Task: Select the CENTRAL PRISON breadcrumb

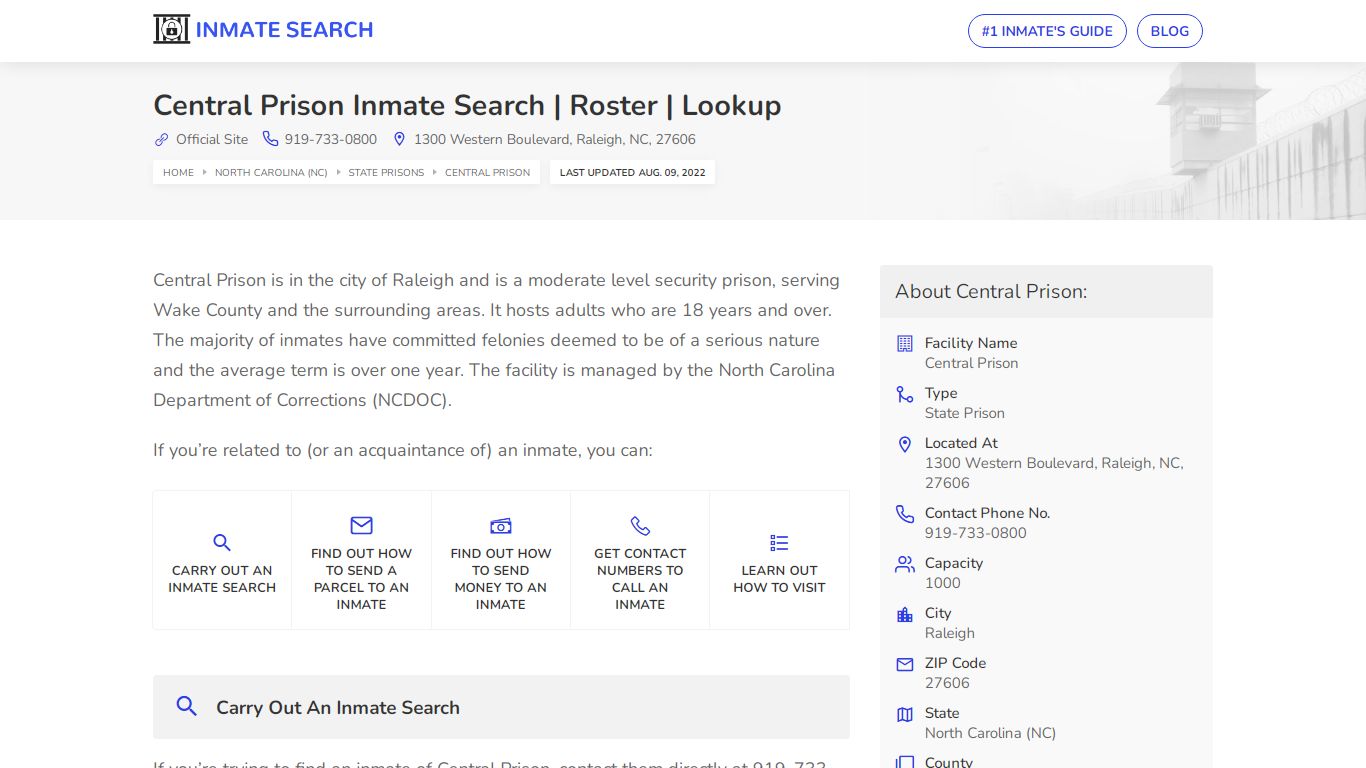Action: click(488, 172)
